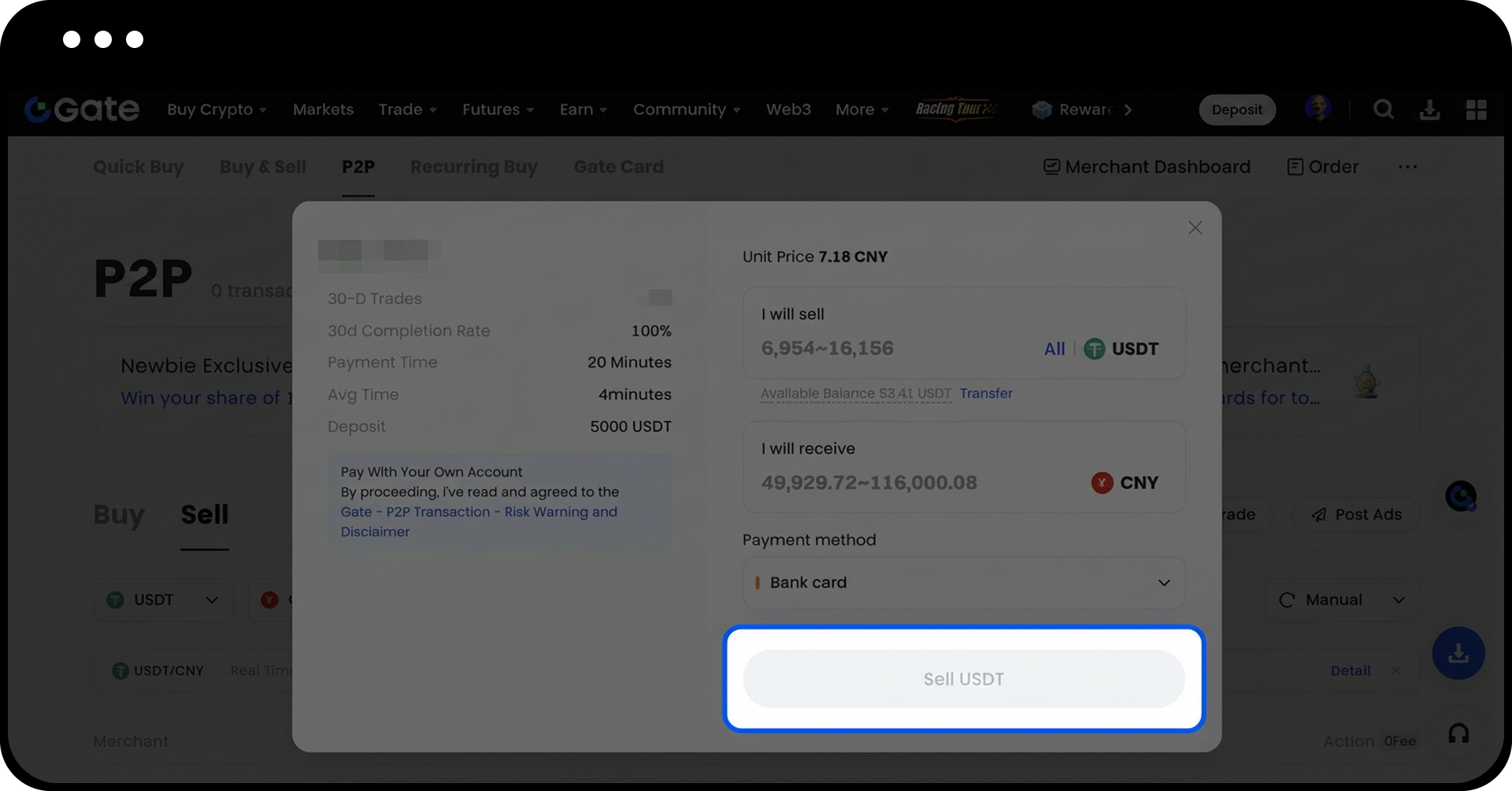The width and height of the screenshot is (1512, 791).
Task: Click the blue floating download button
Action: click(1458, 653)
